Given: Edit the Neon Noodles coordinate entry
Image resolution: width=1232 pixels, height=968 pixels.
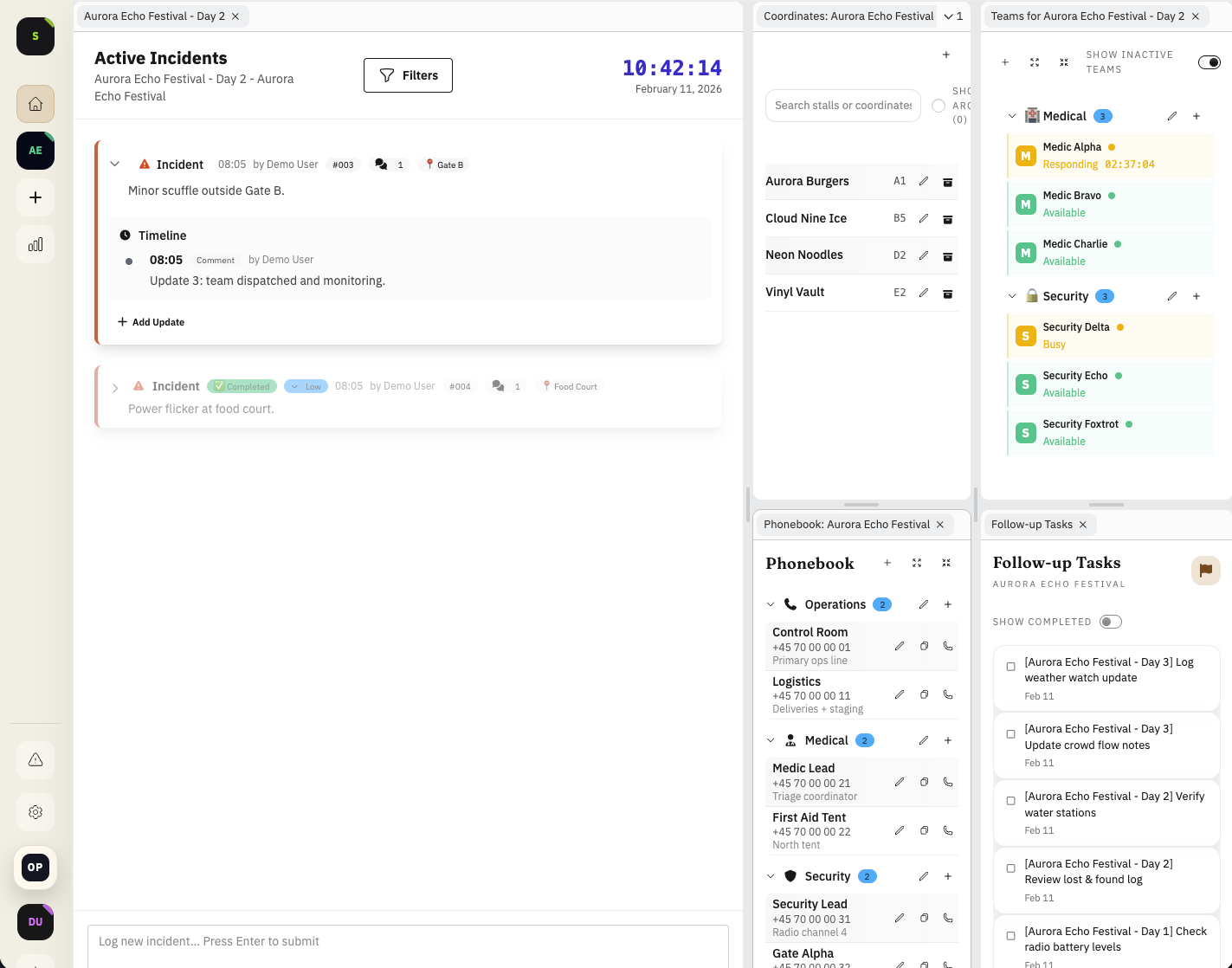Looking at the screenshot, I should pos(924,255).
